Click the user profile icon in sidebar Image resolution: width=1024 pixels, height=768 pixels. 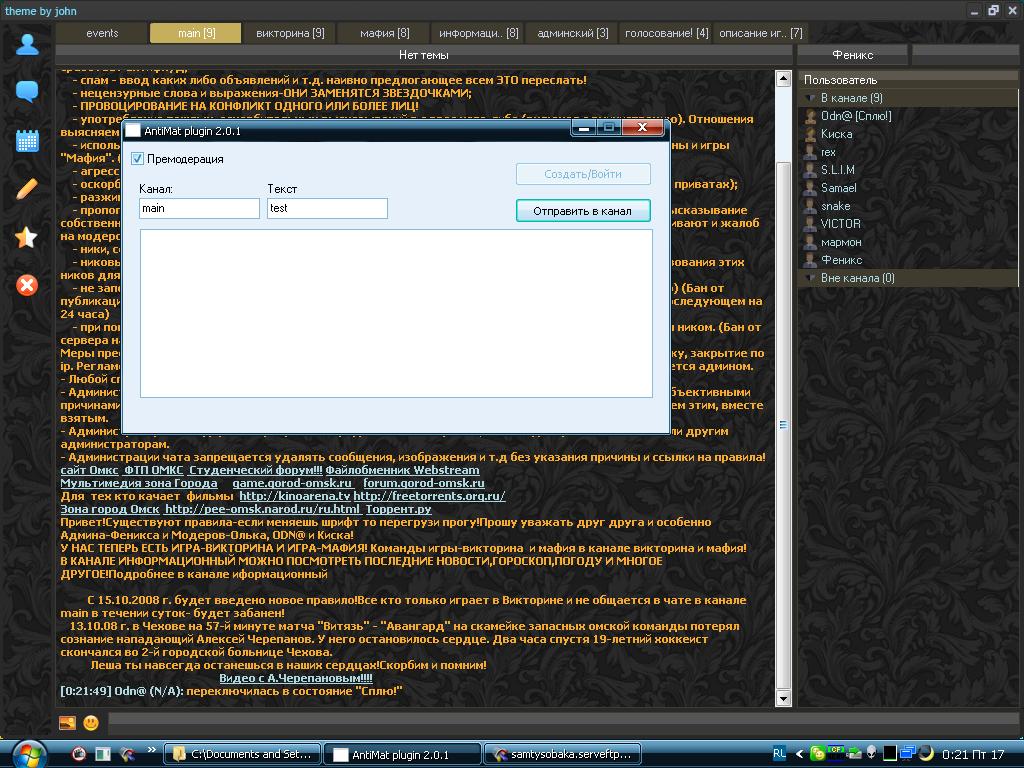point(27,44)
